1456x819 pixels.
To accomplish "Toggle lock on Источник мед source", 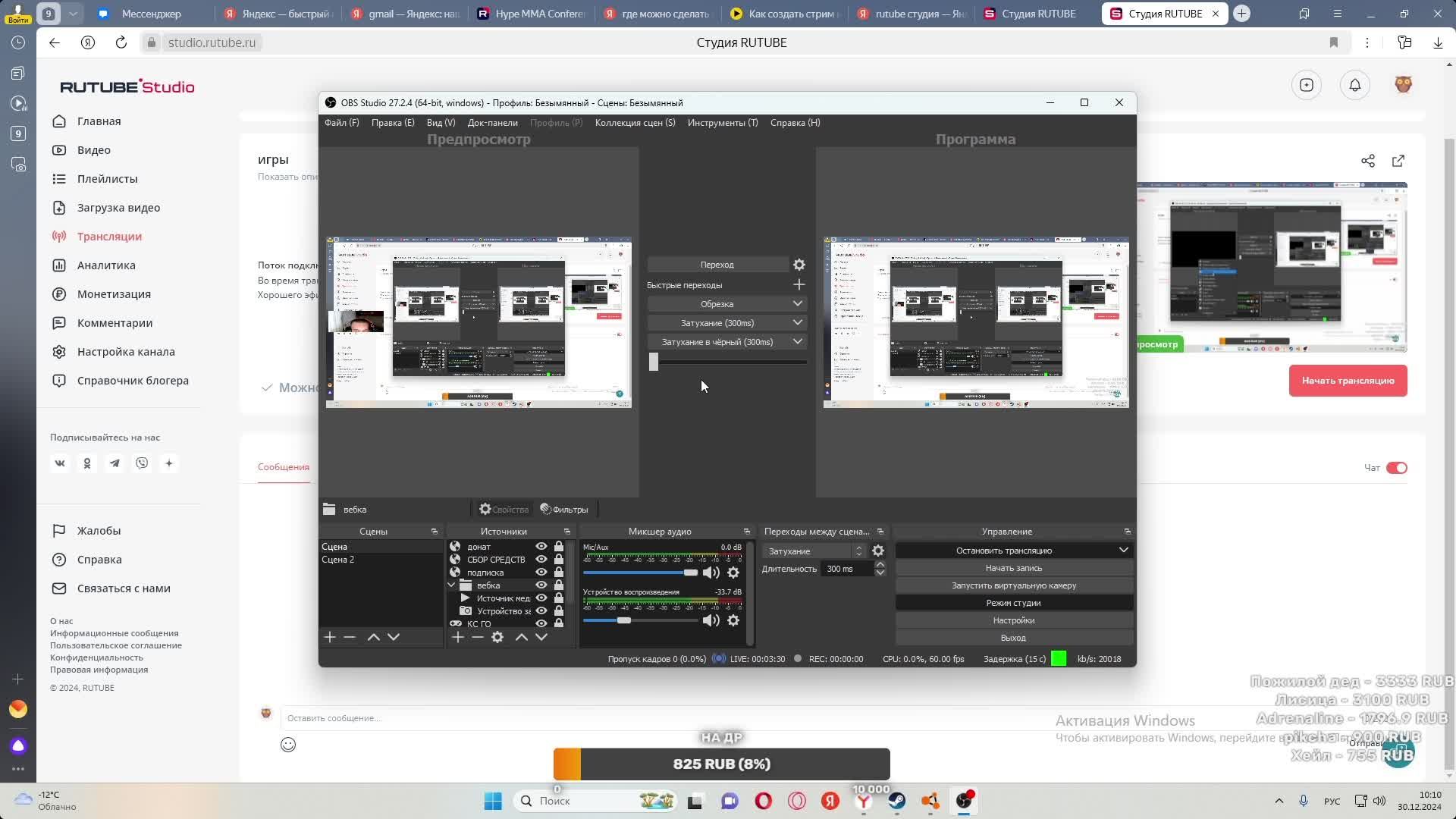I will pos(559,598).
